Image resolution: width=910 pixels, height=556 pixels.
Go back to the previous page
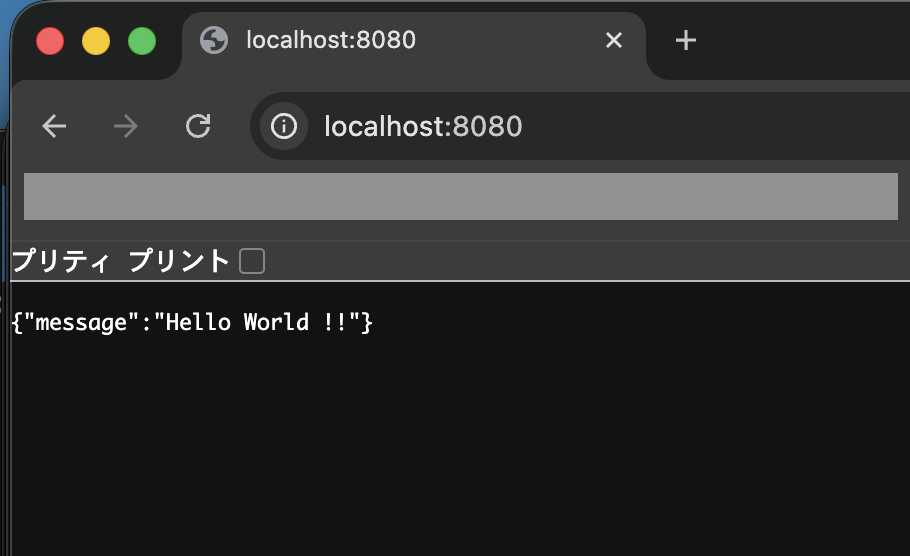tap(54, 126)
